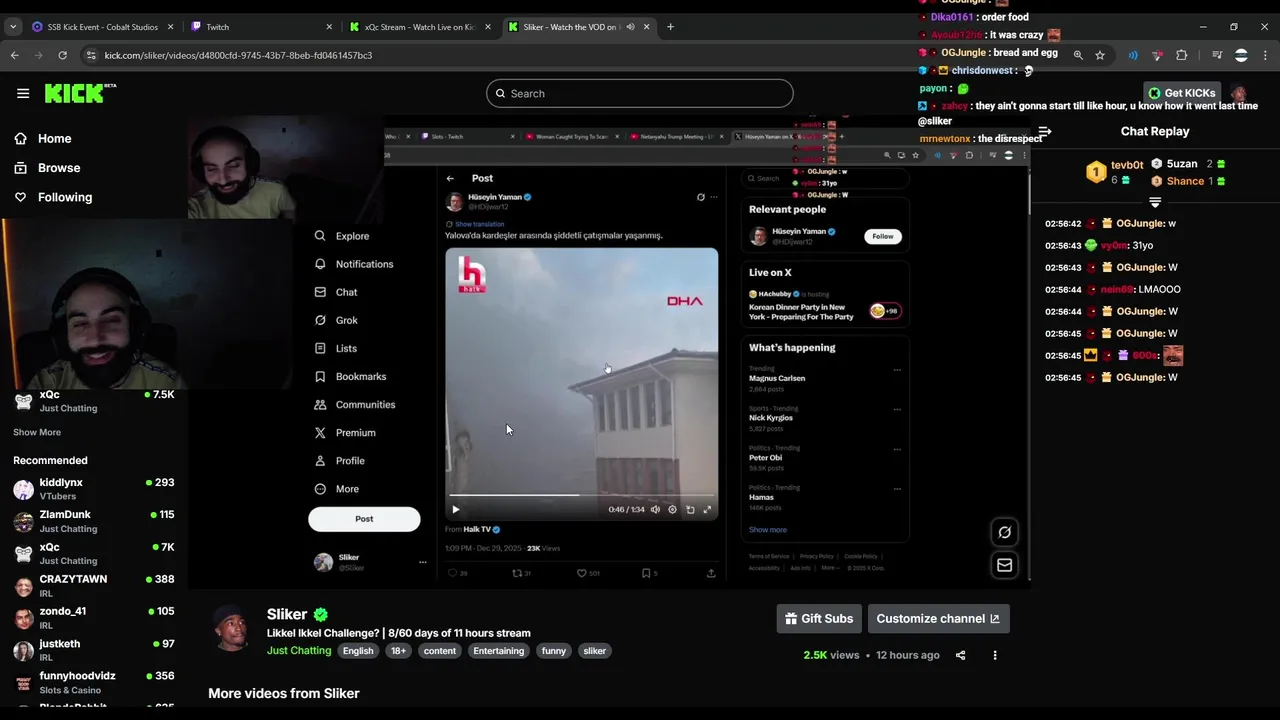Open Magnus Carlsen trending topic
Image resolution: width=1280 pixels, height=720 pixels.
tap(777, 378)
